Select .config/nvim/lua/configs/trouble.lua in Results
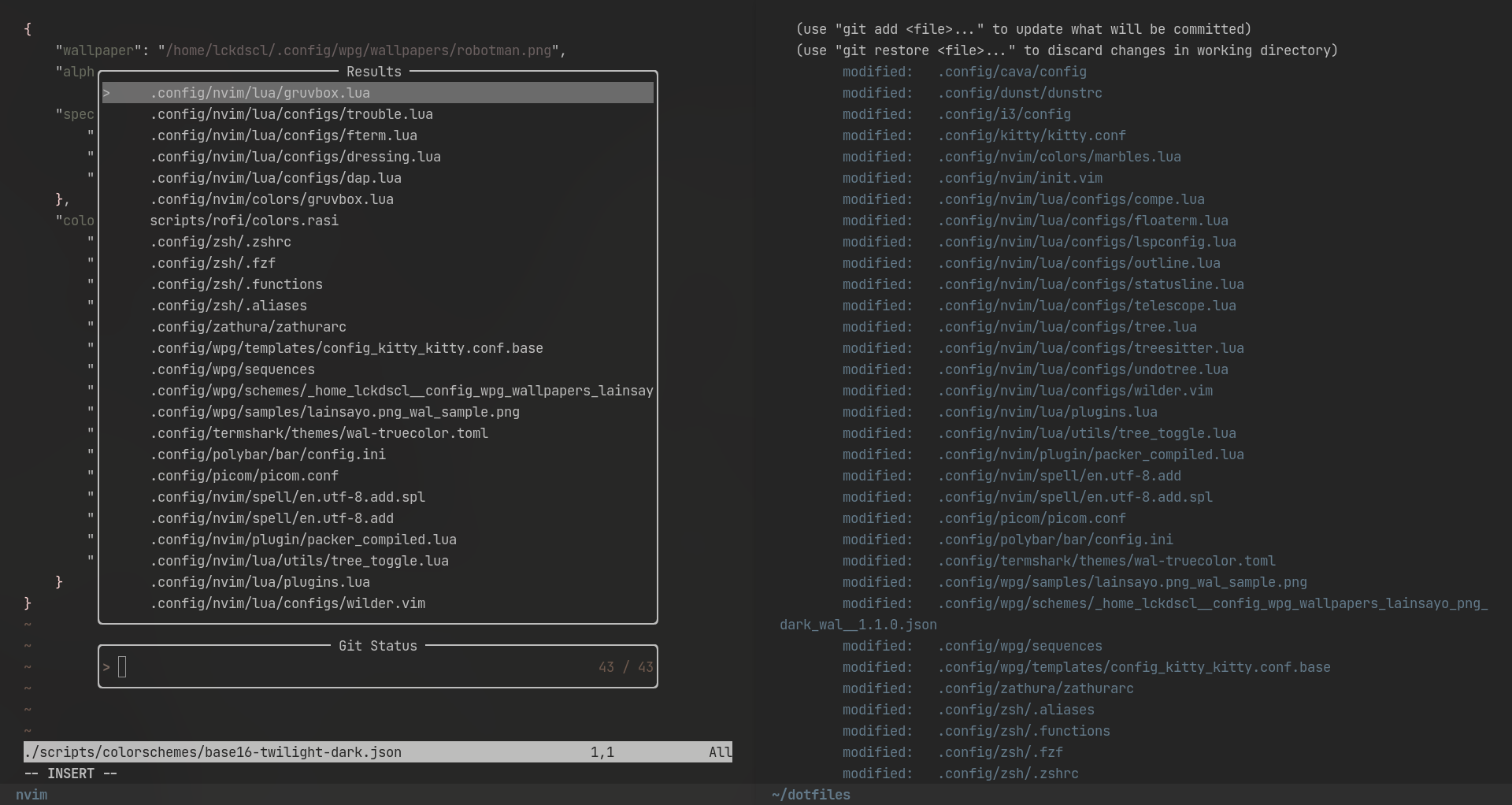1512x805 pixels. [290, 114]
